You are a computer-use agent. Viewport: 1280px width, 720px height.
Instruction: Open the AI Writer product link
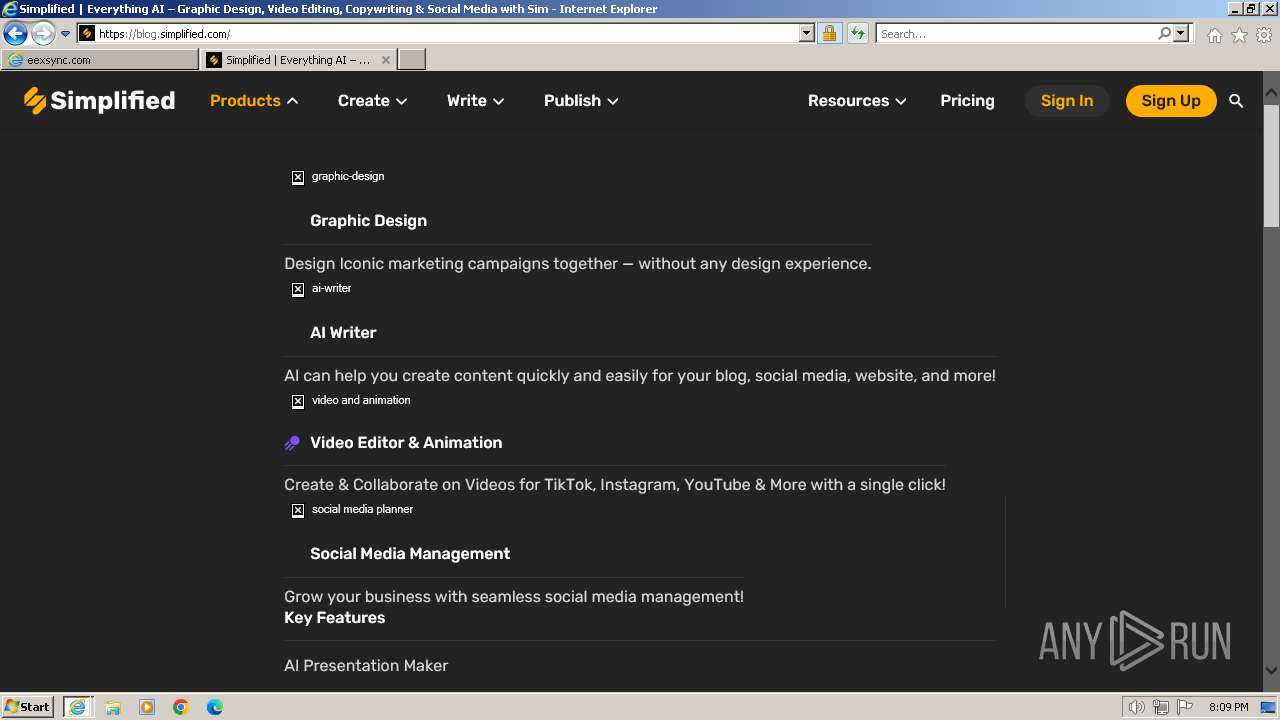click(343, 333)
